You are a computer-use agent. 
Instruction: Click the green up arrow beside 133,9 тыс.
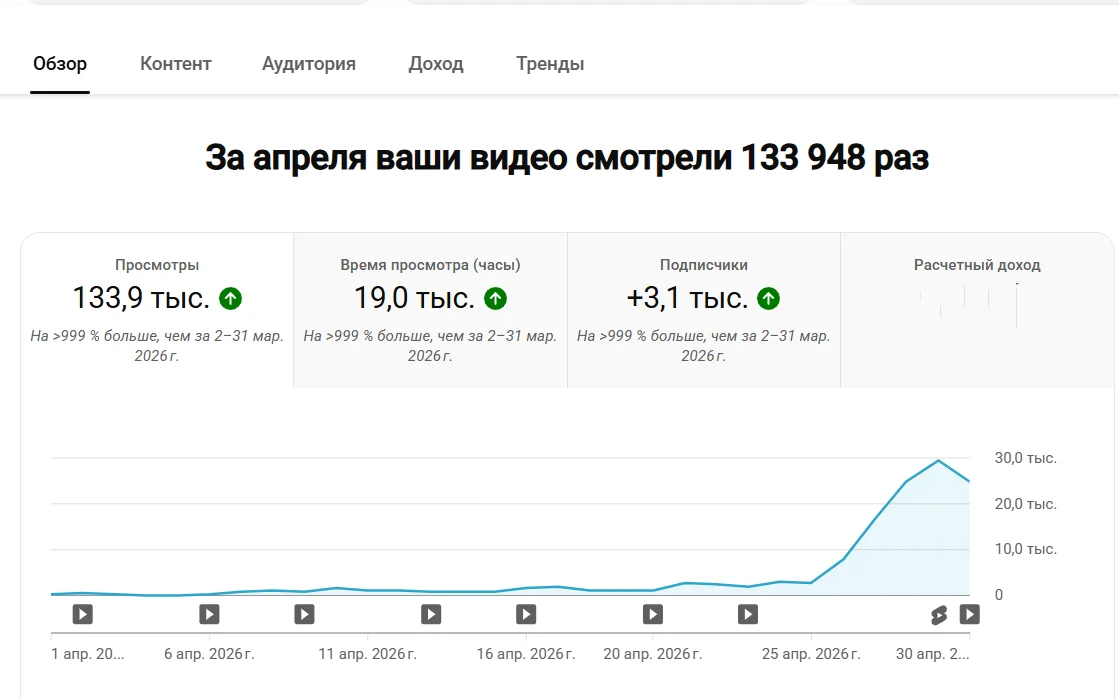pyautogui.click(x=231, y=298)
